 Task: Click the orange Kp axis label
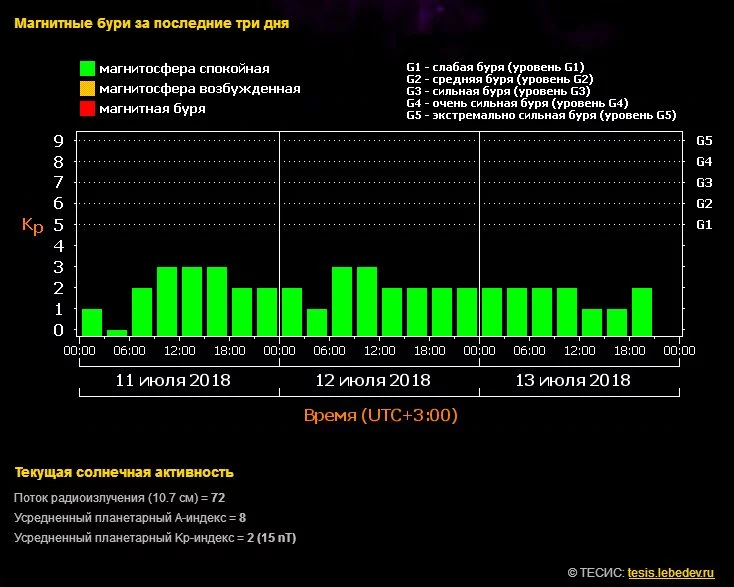(x=32, y=226)
